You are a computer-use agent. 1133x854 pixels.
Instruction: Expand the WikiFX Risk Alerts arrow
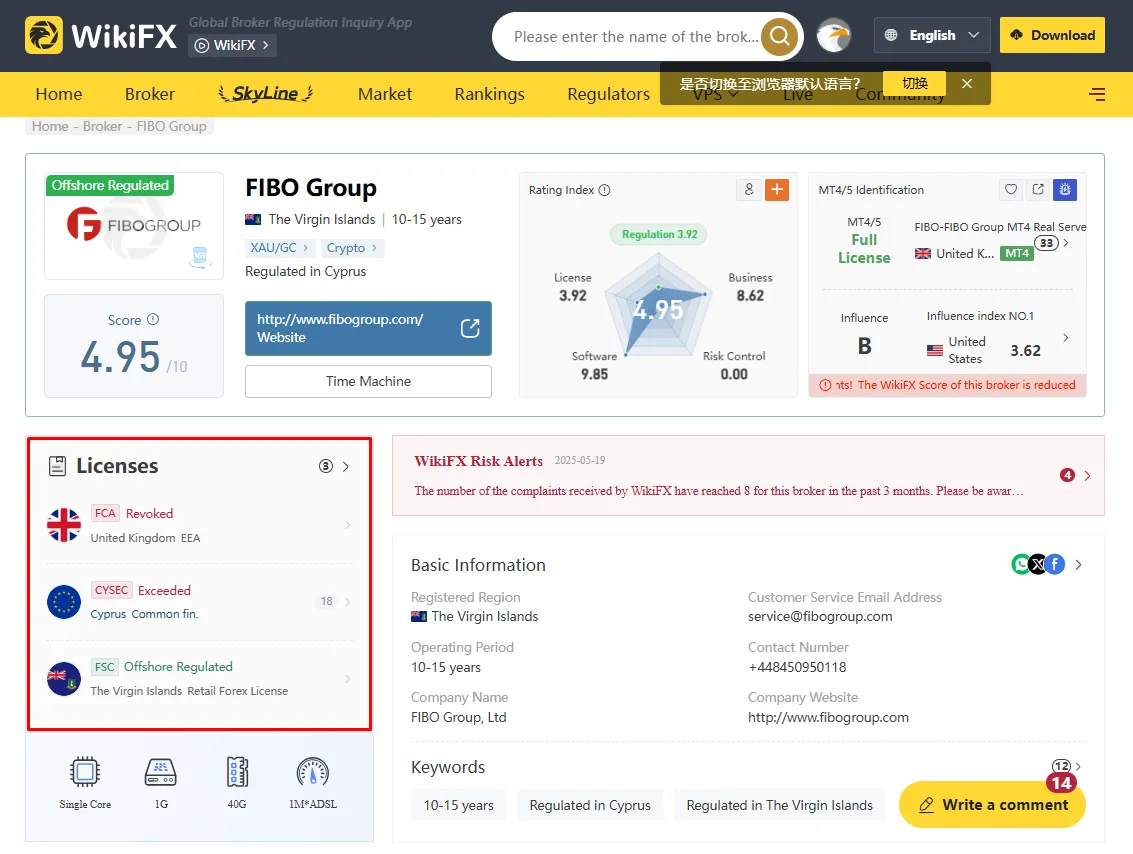[1087, 475]
